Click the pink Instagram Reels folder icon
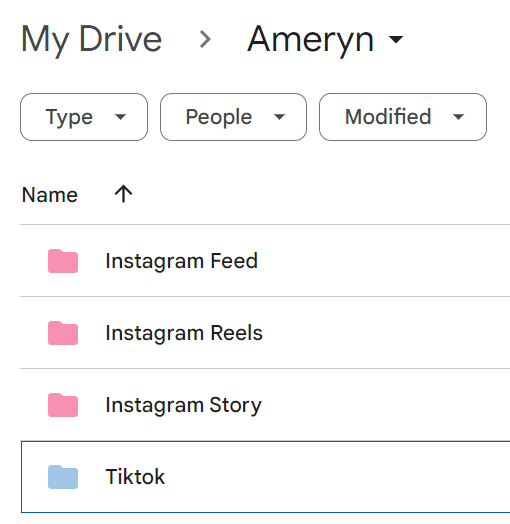Image resolution: width=510 pixels, height=524 pixels. point(63,333)
